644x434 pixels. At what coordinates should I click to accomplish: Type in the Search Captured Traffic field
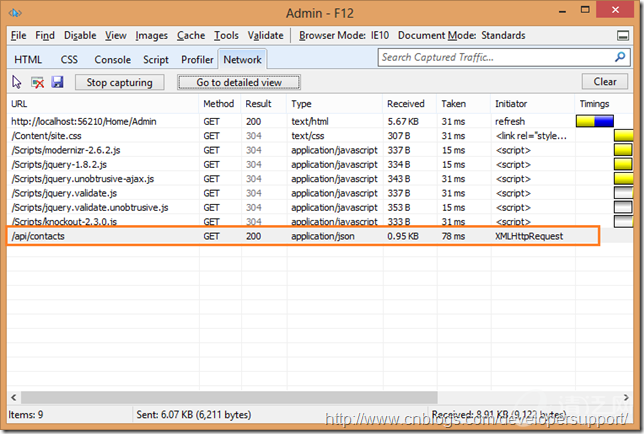[x=495, y=57]
